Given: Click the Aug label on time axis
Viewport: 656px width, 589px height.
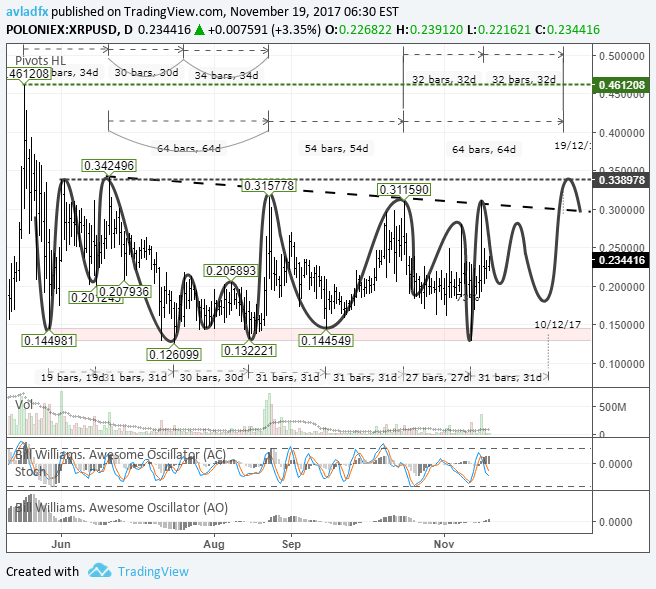Looking at the screenshot, I should pyautogui.click(x=214, y=544).
